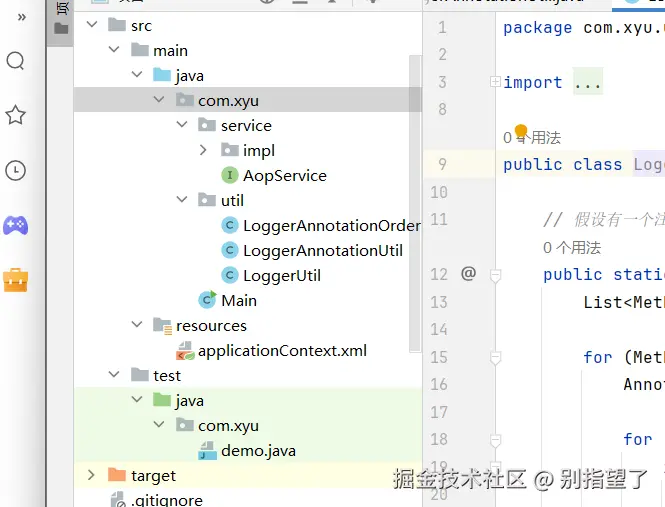Click the package keyword on line 1
The image size is (665, 507).
tap(537, 28)
